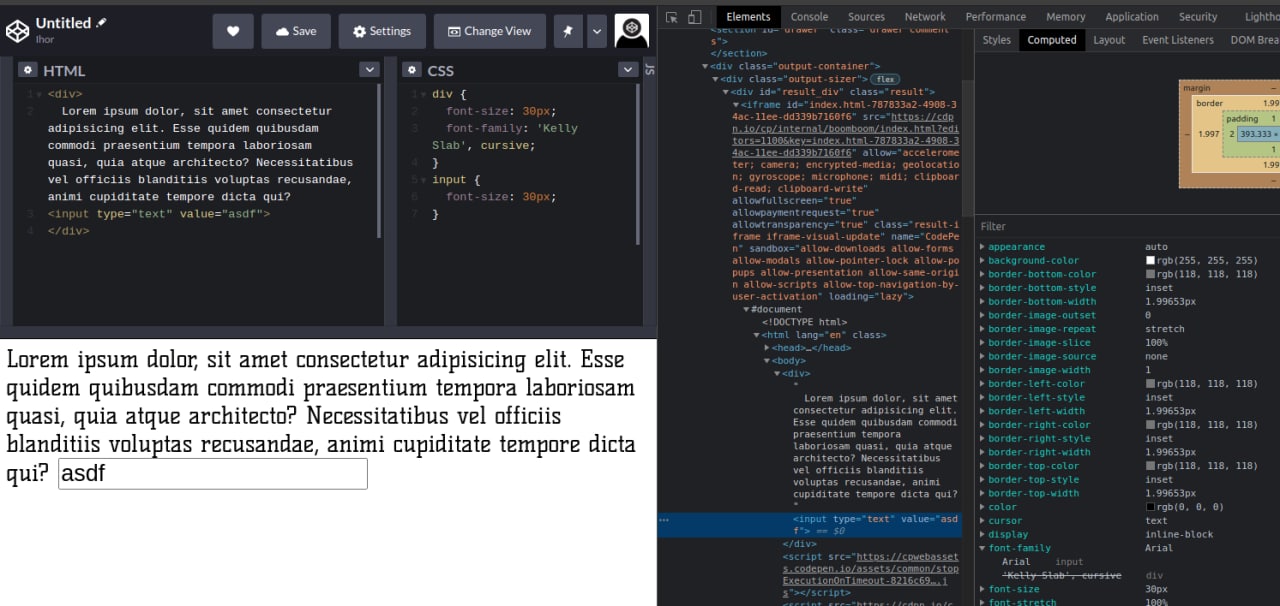
Task: Click the JS editor side tab
Action: (649, 69)
